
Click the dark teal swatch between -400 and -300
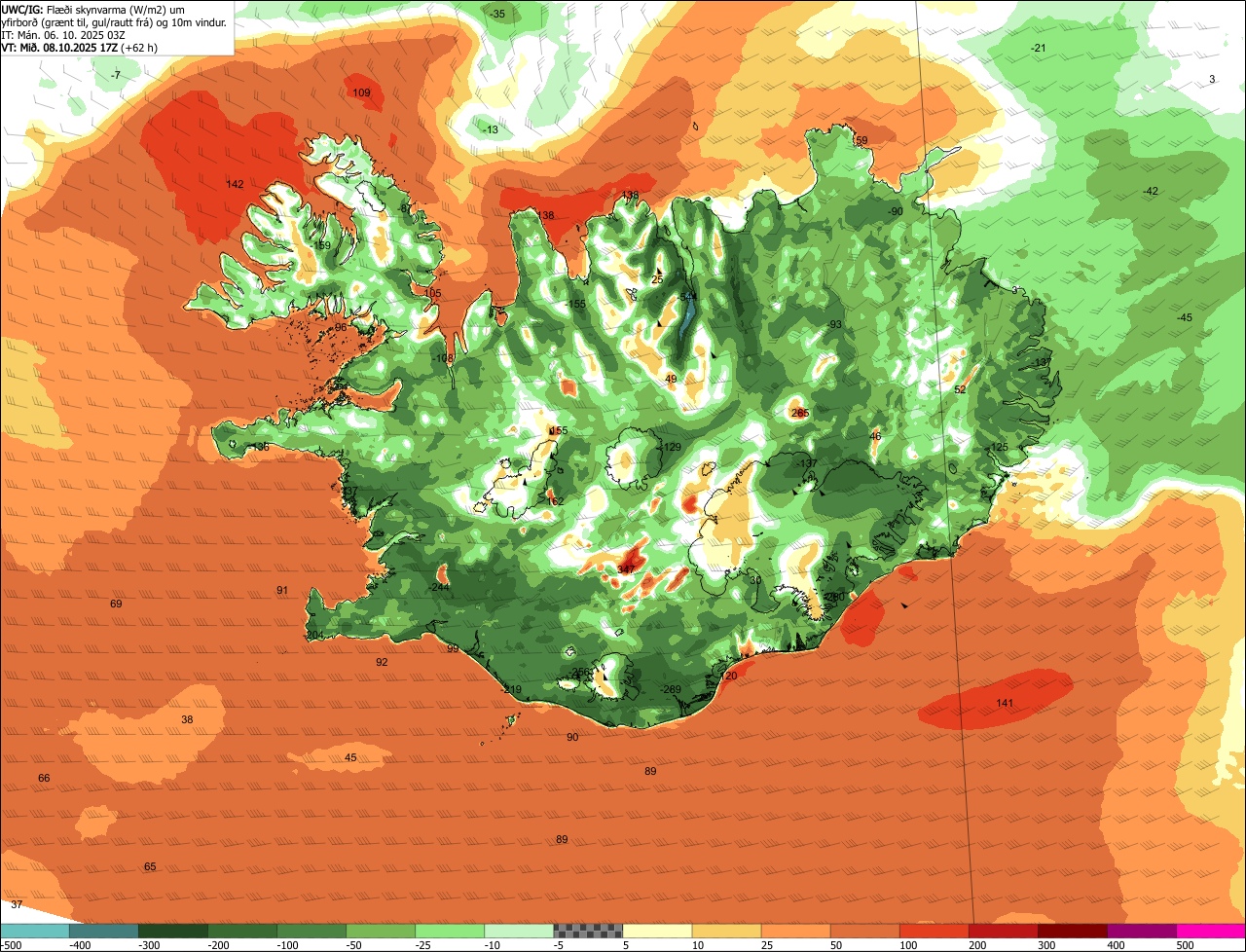[104, 930]
